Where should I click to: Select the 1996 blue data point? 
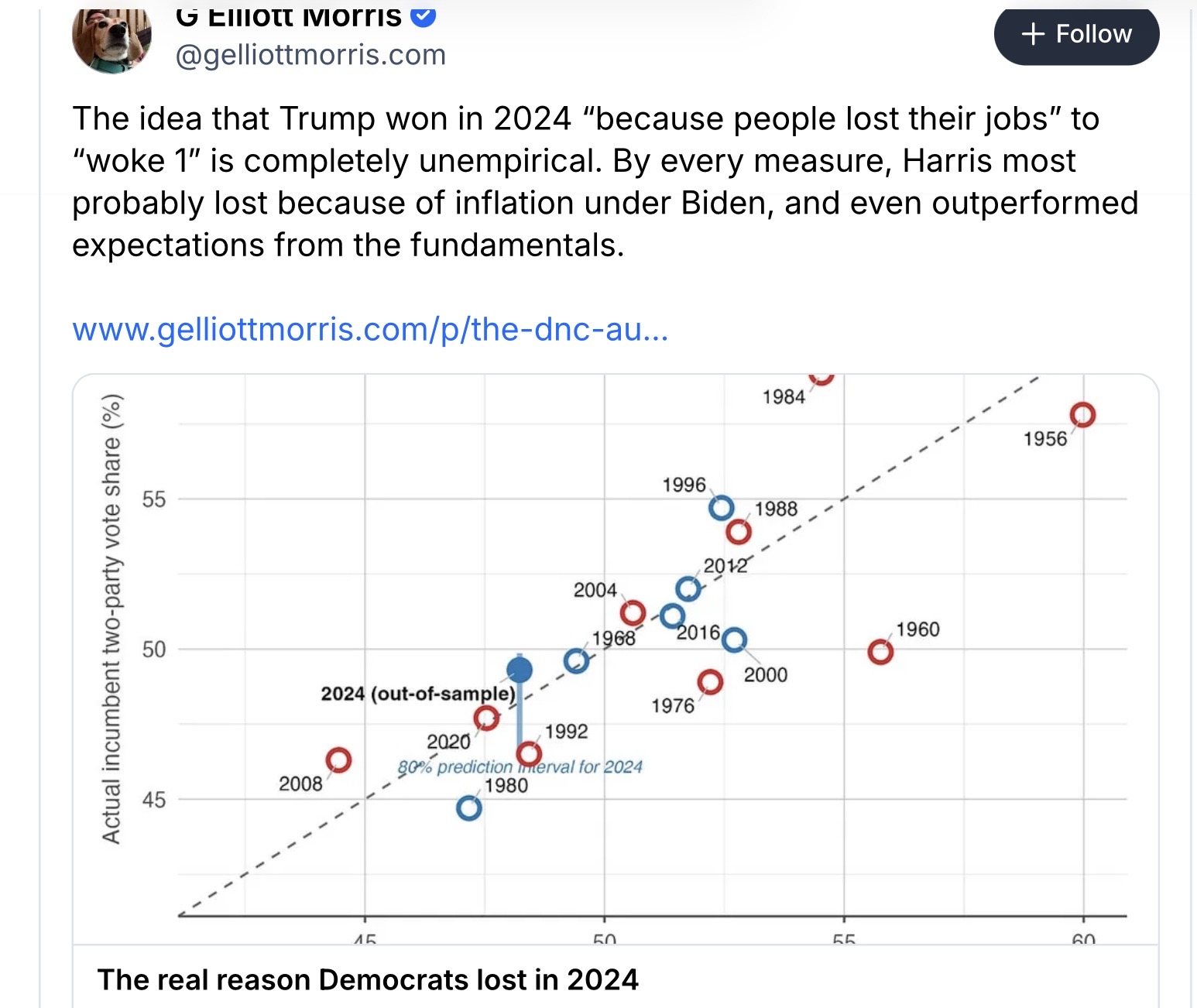click(x=721, y=508)
